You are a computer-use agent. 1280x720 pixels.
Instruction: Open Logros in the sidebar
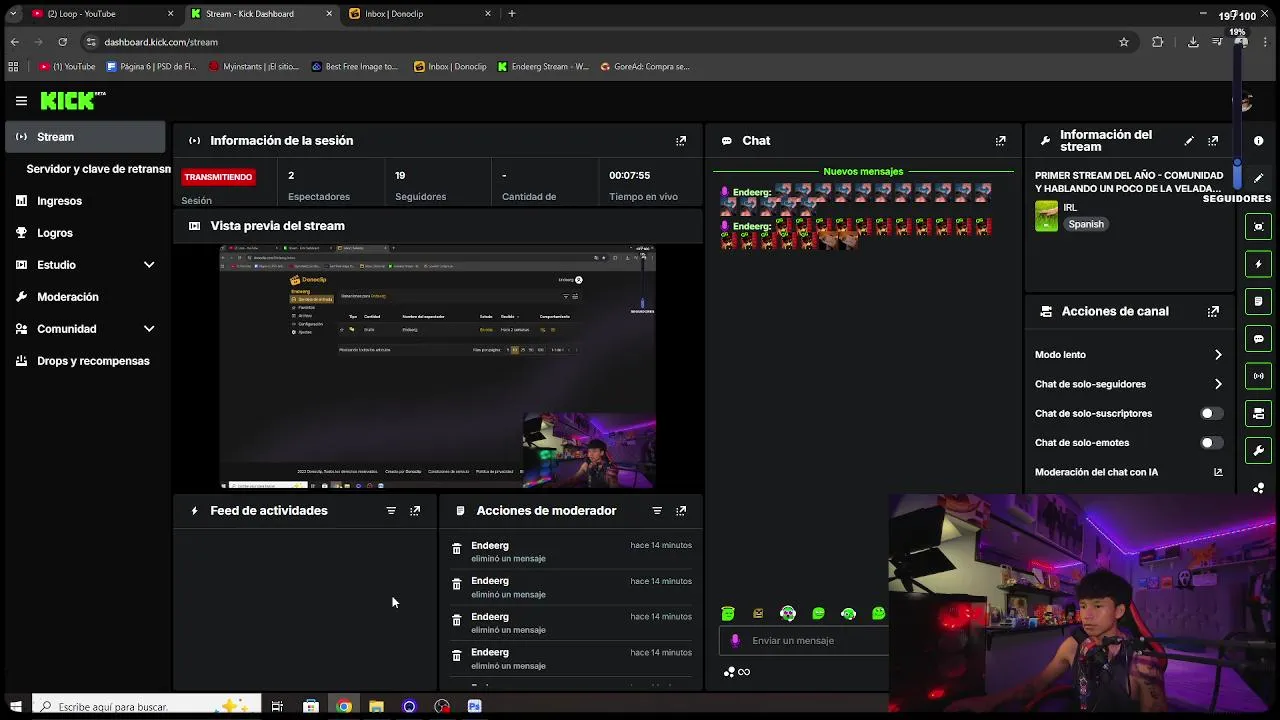coord(85,233)
